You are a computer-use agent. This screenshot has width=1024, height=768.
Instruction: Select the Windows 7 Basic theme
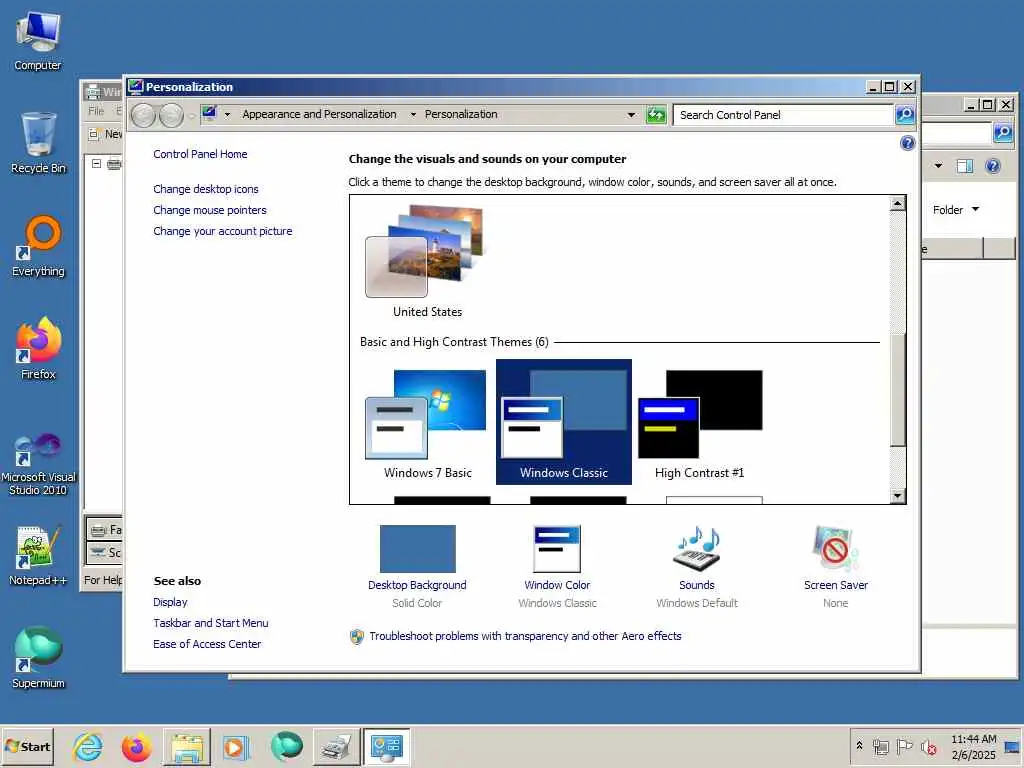[x=427, y=423]
